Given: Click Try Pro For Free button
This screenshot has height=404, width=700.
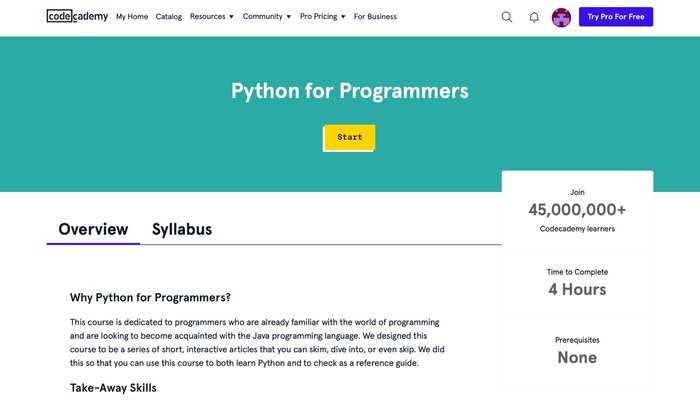Looking at the screenshot, I should click(616, 17).
